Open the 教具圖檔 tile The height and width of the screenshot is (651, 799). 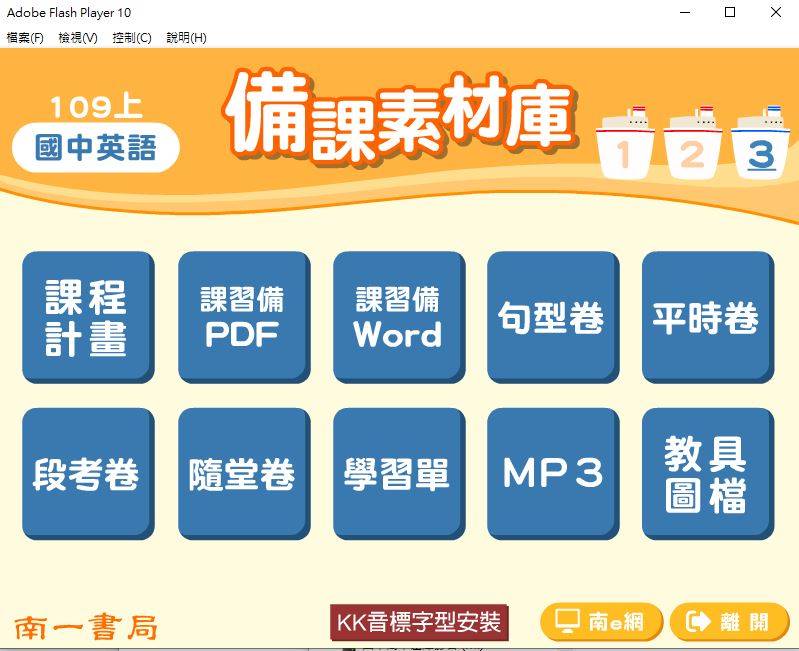(x=708, y=474)
